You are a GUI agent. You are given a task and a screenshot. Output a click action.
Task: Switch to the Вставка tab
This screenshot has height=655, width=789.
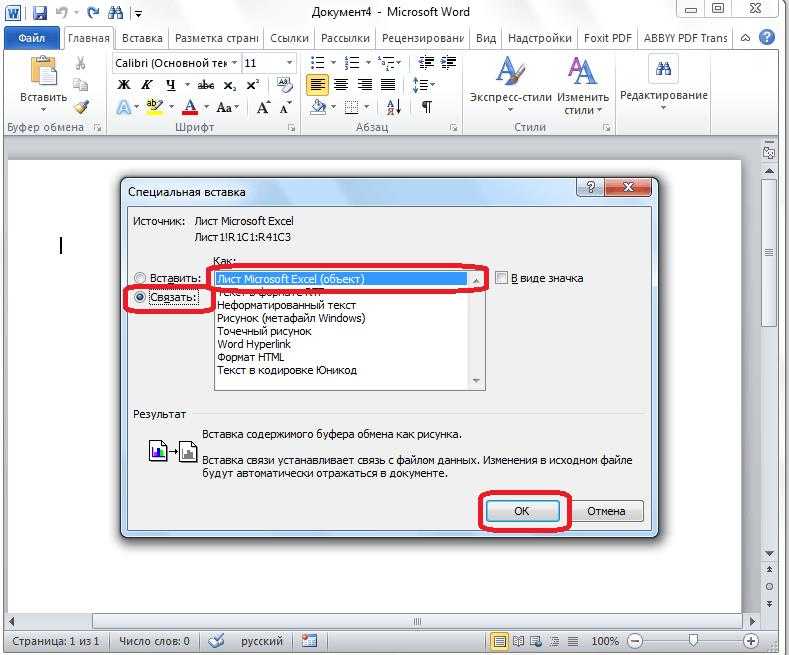pyautogui.click(x=142, y=38)
